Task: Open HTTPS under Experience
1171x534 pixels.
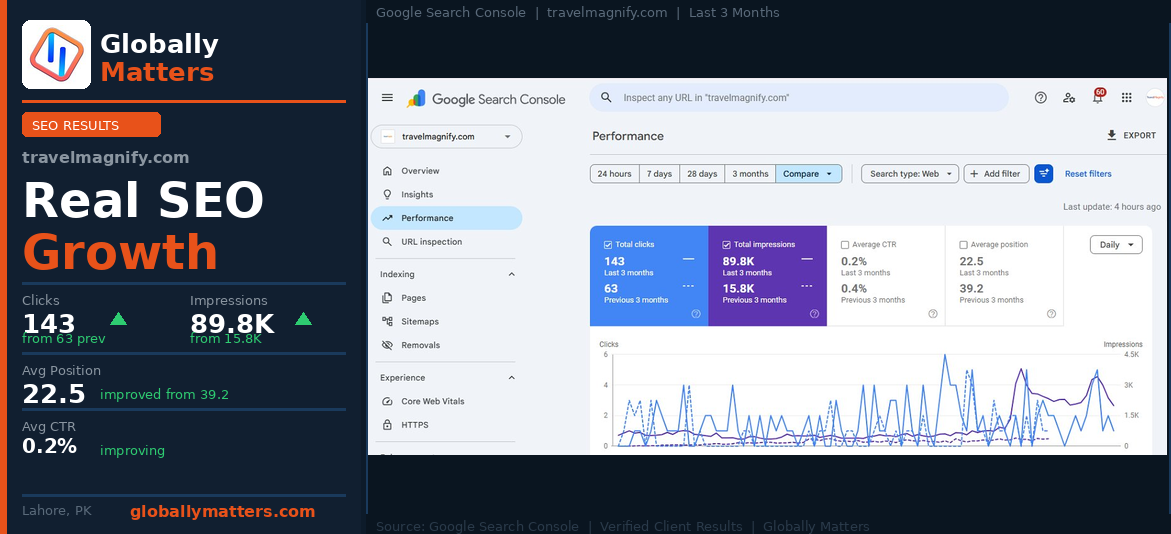Action: [447, 425]
